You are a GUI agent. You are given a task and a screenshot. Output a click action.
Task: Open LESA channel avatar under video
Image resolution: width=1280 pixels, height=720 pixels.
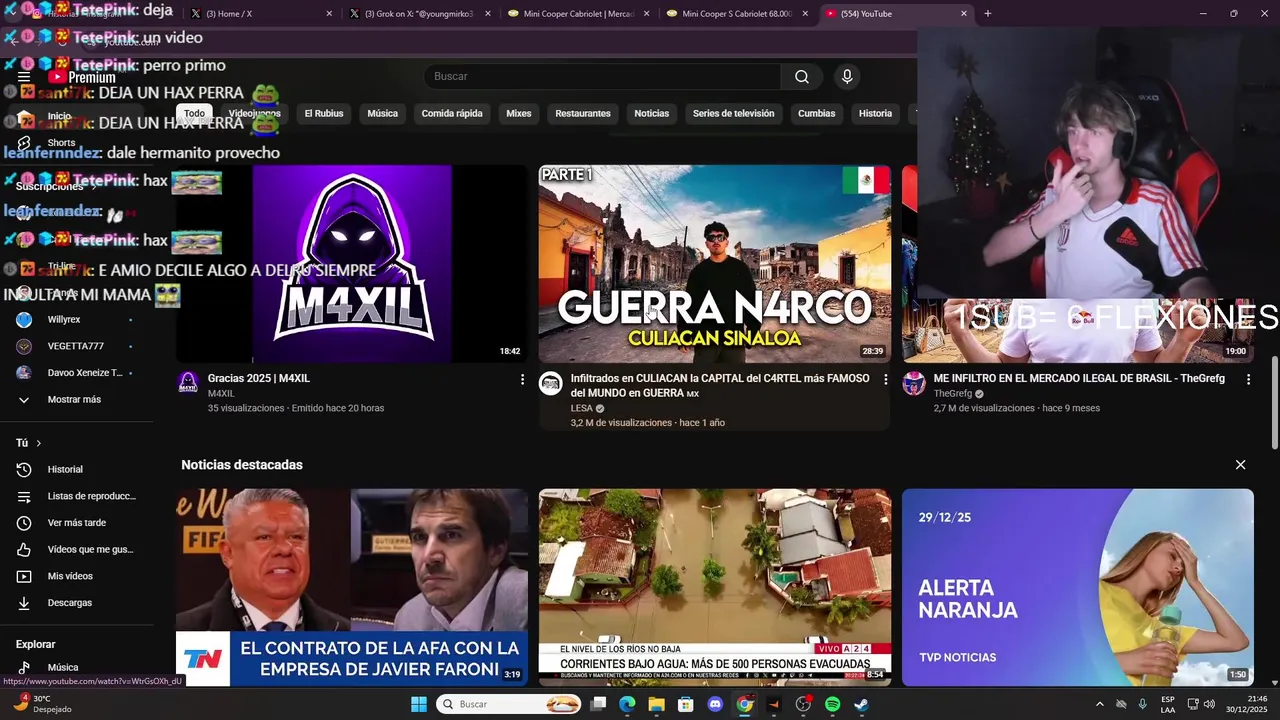[x=551, y=383]
